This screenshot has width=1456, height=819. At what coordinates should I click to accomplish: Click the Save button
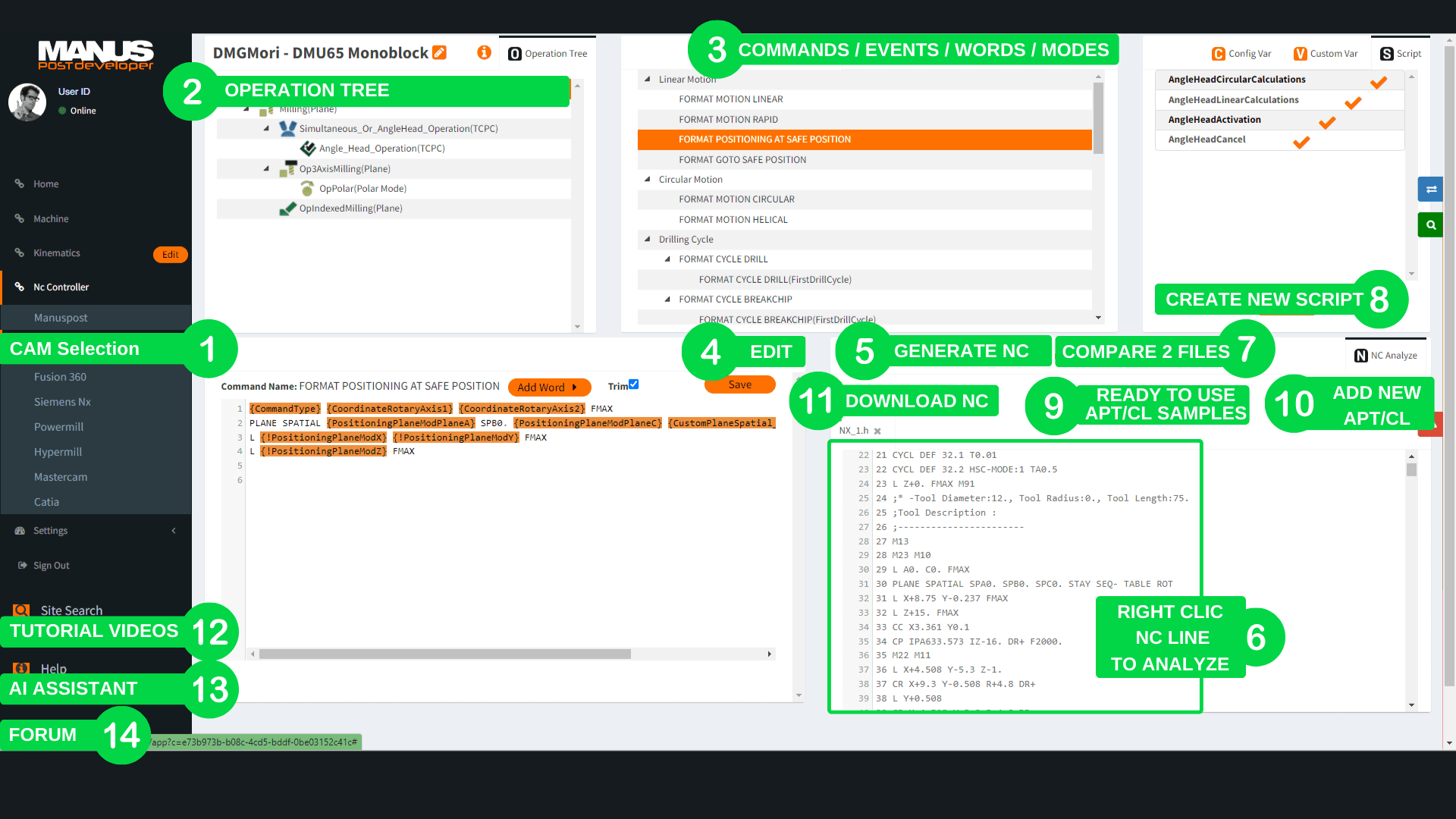tap(739, 384)
